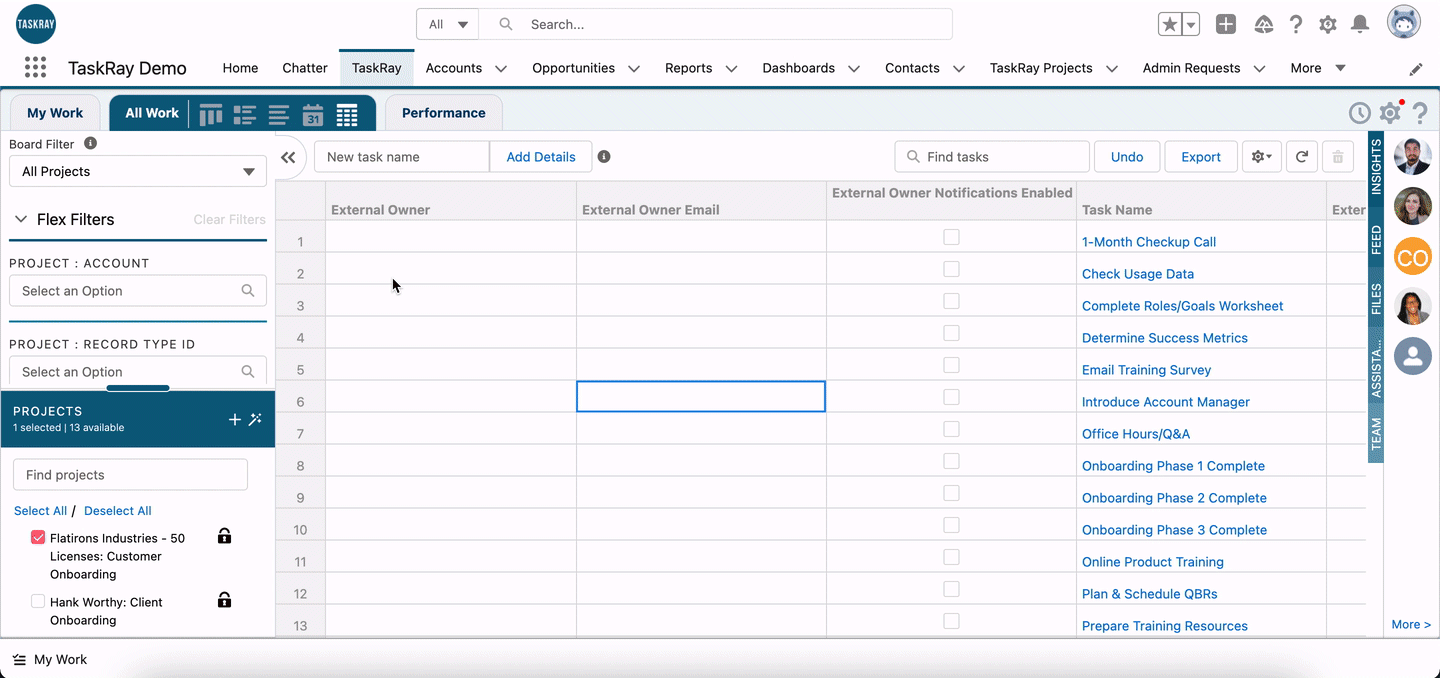Switch to Kanban board view
The image size is (1440, 678).
pos(211,115)
